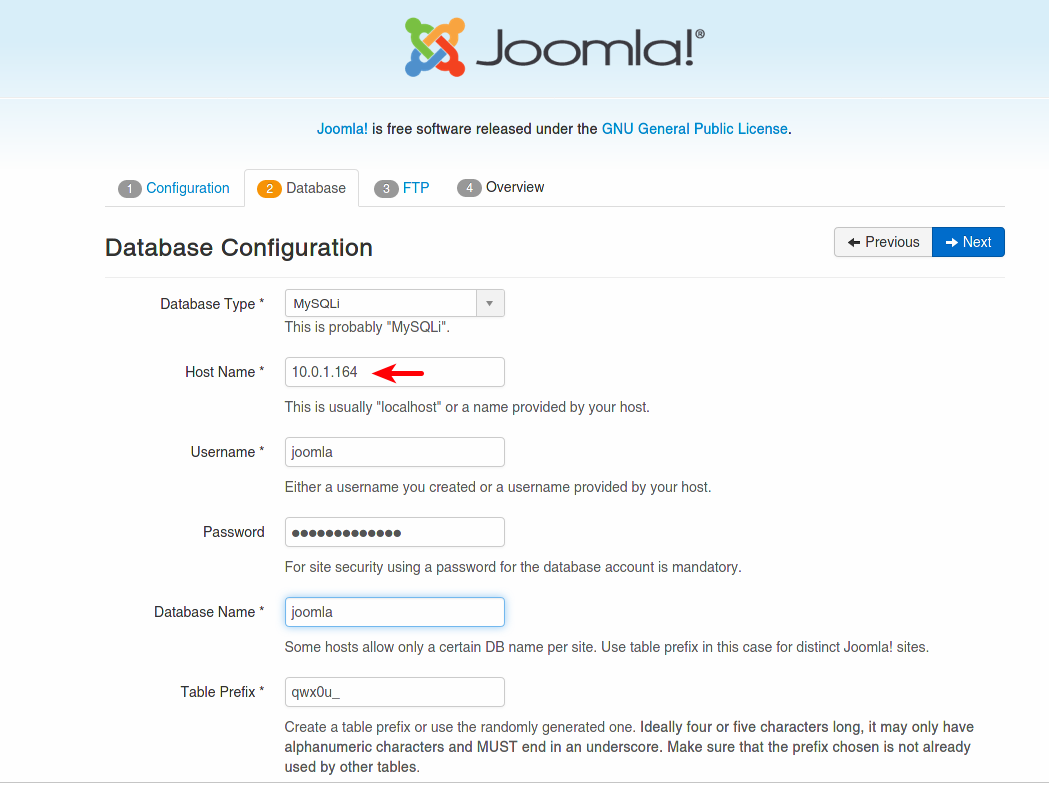The image size is (1049, 785).
Task: Click the 'Some hosts allow only' hint
Action: pos(607,647)
